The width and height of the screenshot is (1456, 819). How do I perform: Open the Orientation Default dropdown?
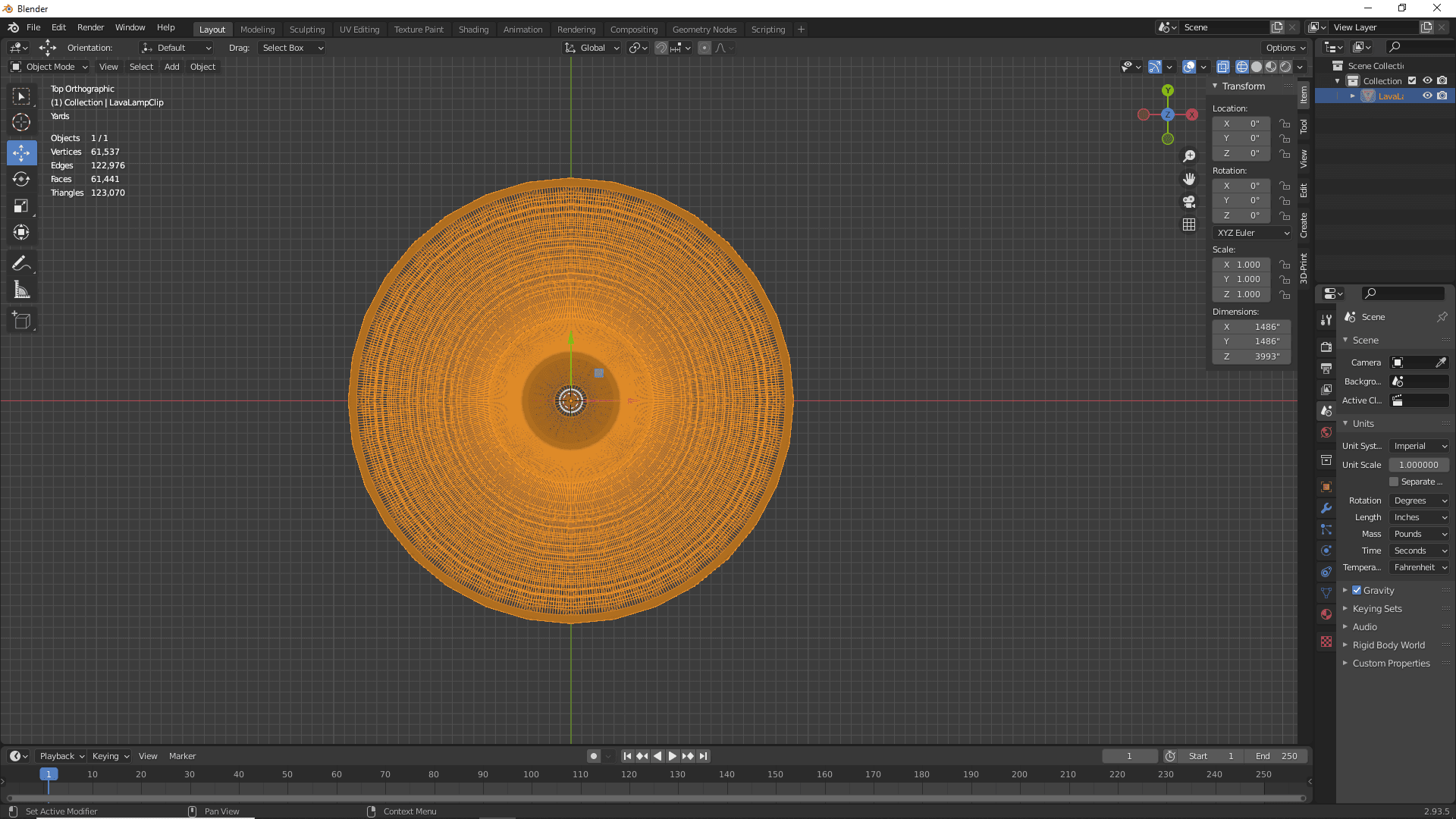pyautogui.click(x=176, y=48)
